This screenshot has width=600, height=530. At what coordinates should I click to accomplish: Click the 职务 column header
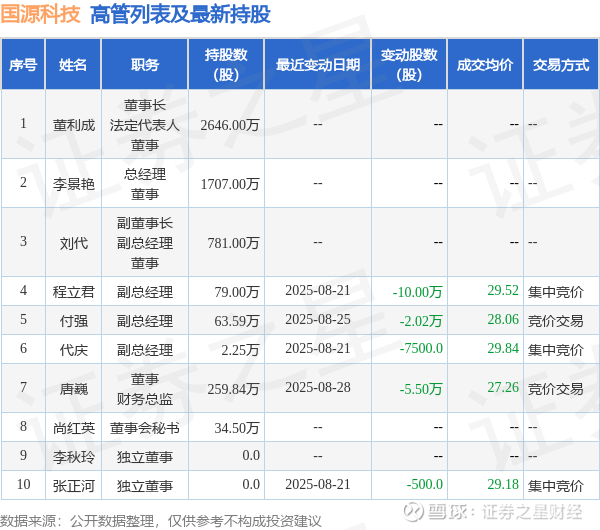[145, 64]
